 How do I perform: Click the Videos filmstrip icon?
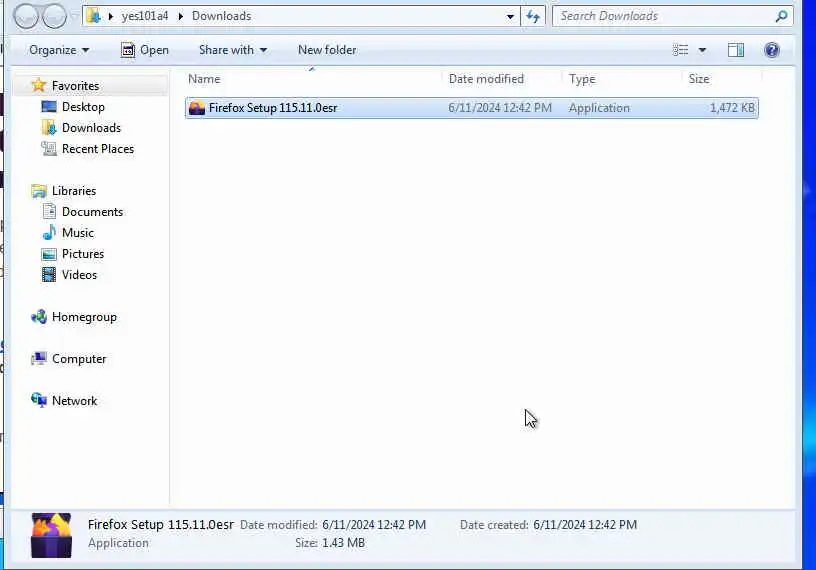[49, 274]
